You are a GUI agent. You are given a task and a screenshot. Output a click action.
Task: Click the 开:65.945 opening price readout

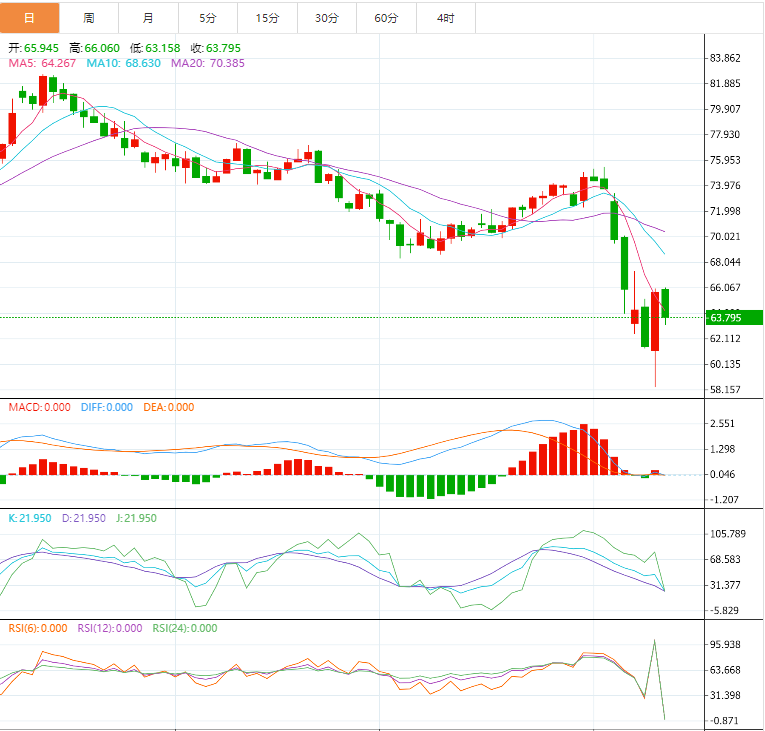click(x=33, y=48)
